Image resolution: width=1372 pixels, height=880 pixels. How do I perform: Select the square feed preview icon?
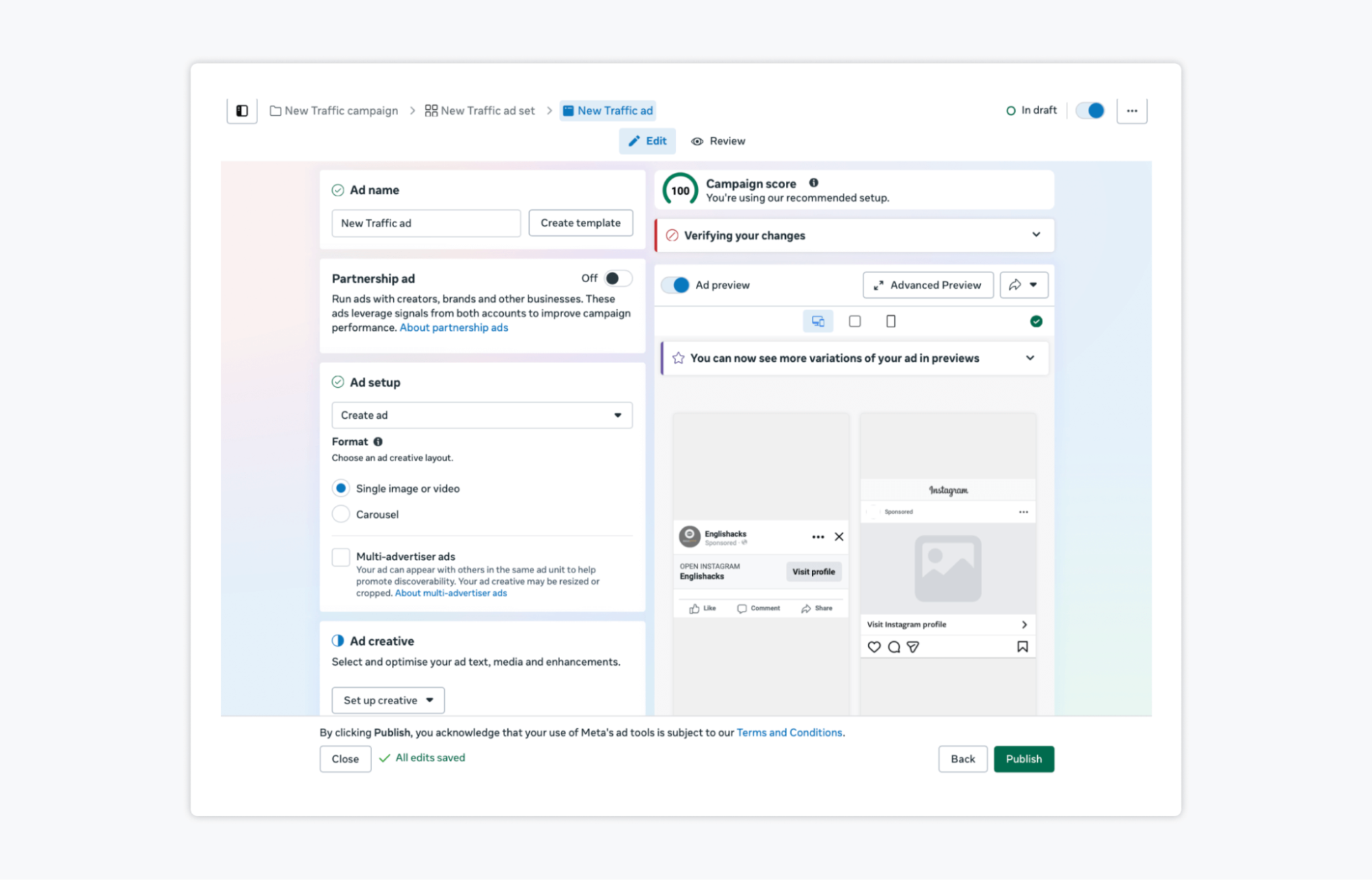[x=854, y=321]
